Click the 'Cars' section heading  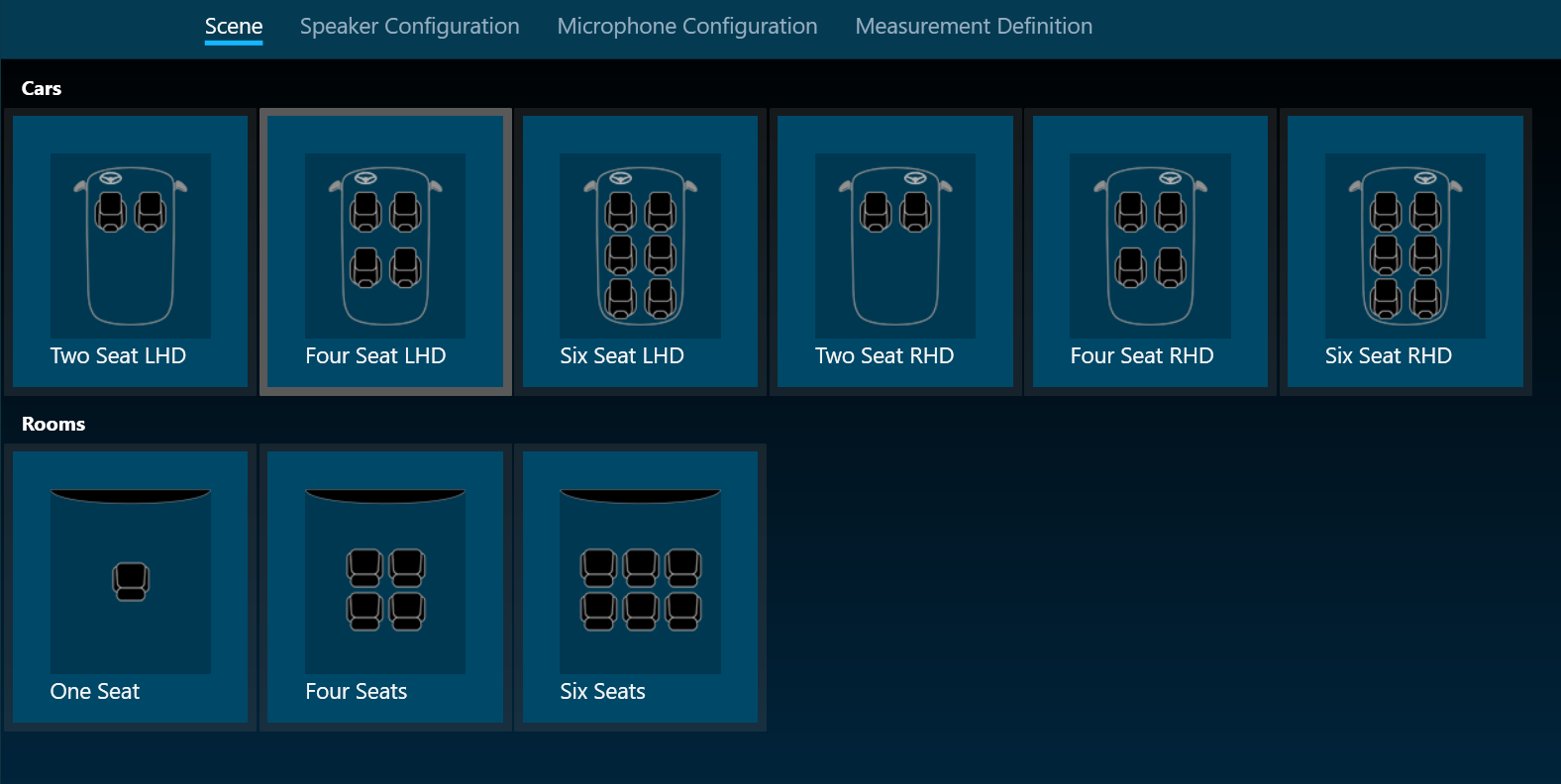[x=42, y=89]
